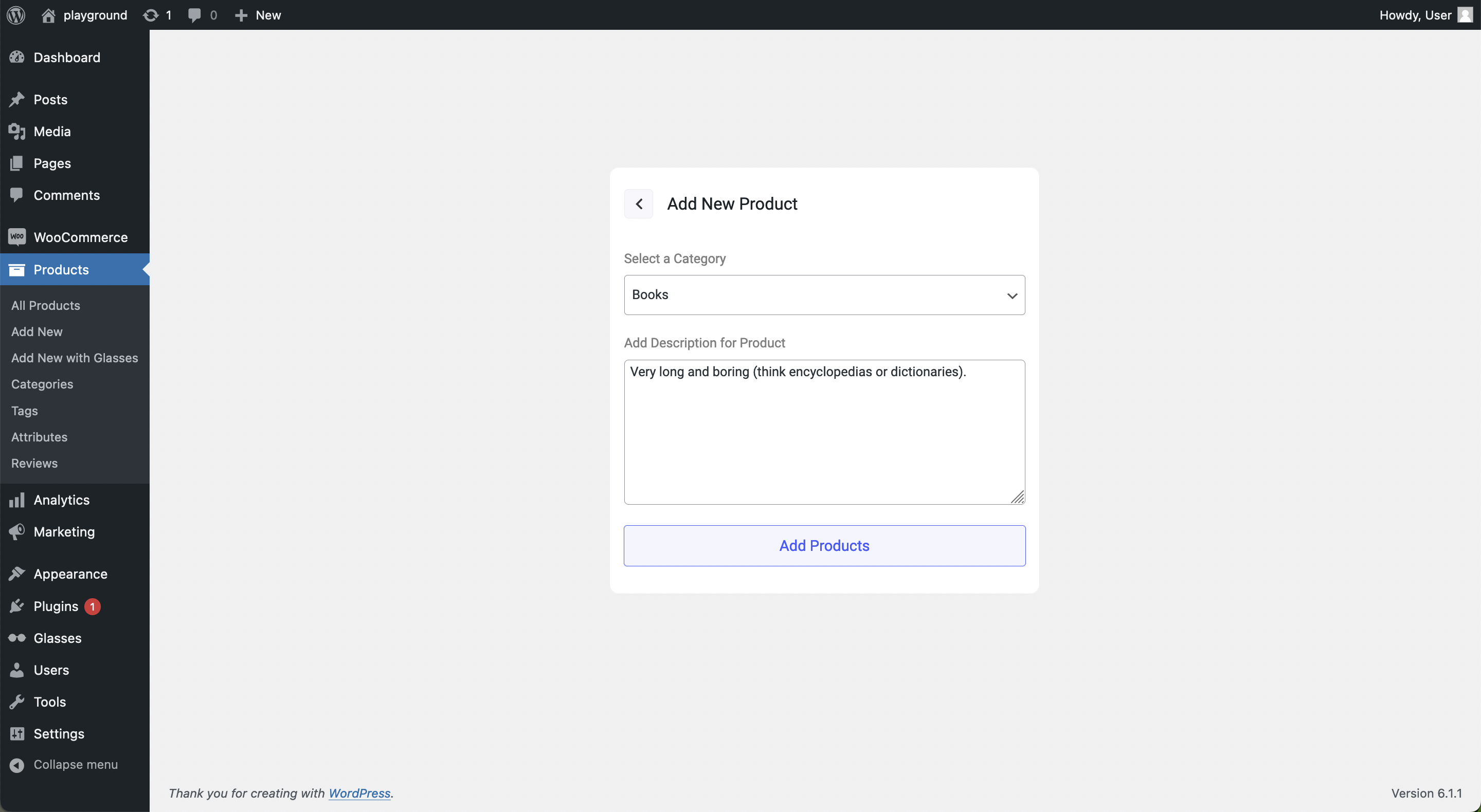1481x812 pixels.
Task: Click the Marketing megaphone icon
Action: tap(16, 531)
